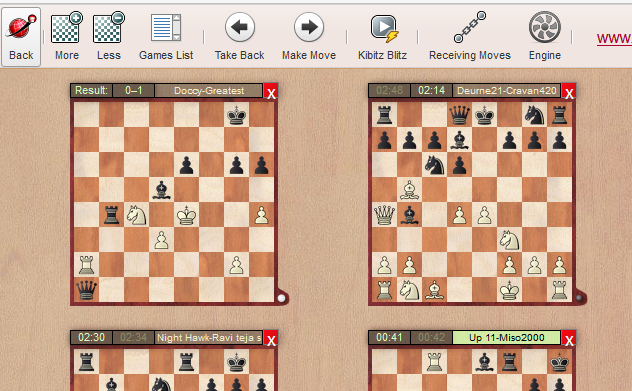Click white queen on Deurne21-Cravan420 board
The height and width of the screenshot is (391, 632).
[385, 215]
